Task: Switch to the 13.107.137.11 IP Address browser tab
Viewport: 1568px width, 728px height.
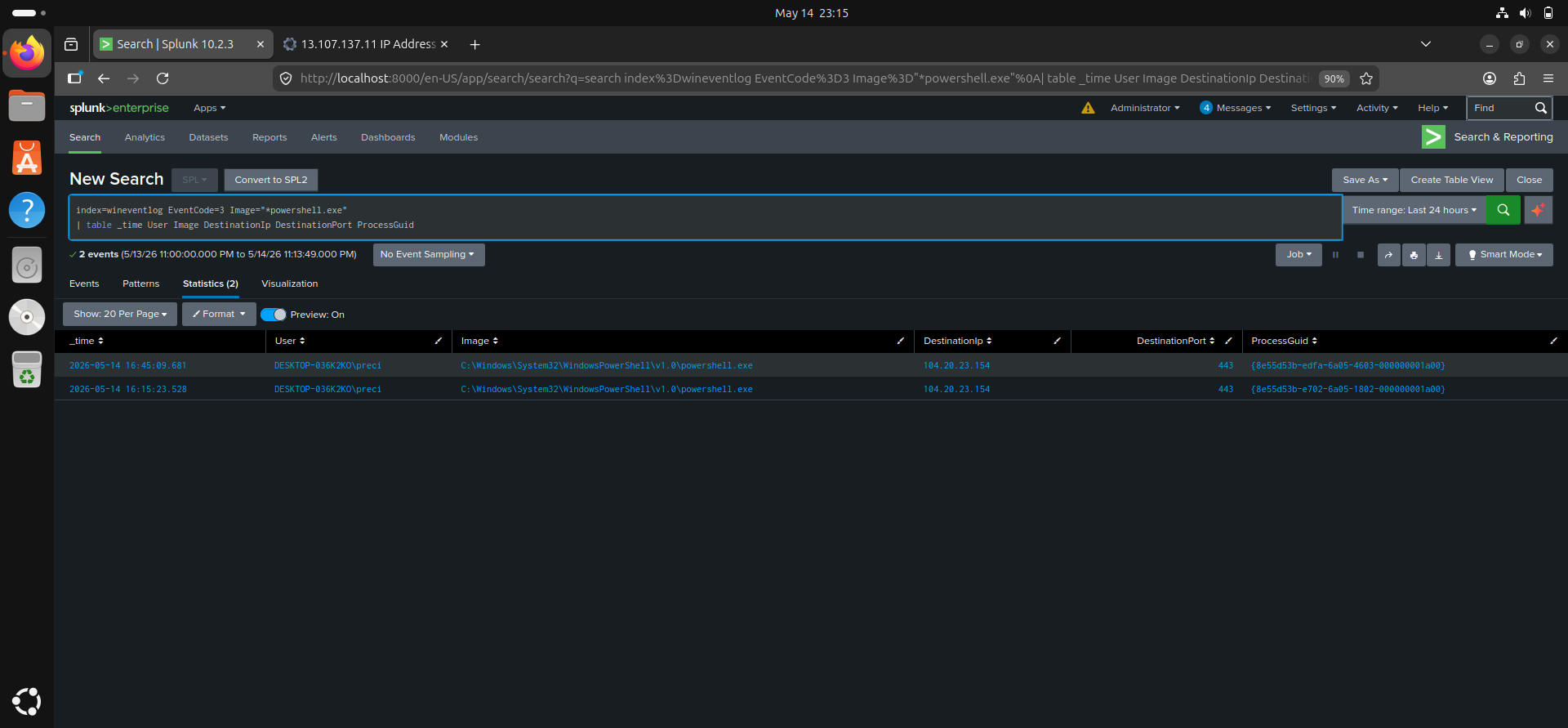Action: [x=367, y=44]
